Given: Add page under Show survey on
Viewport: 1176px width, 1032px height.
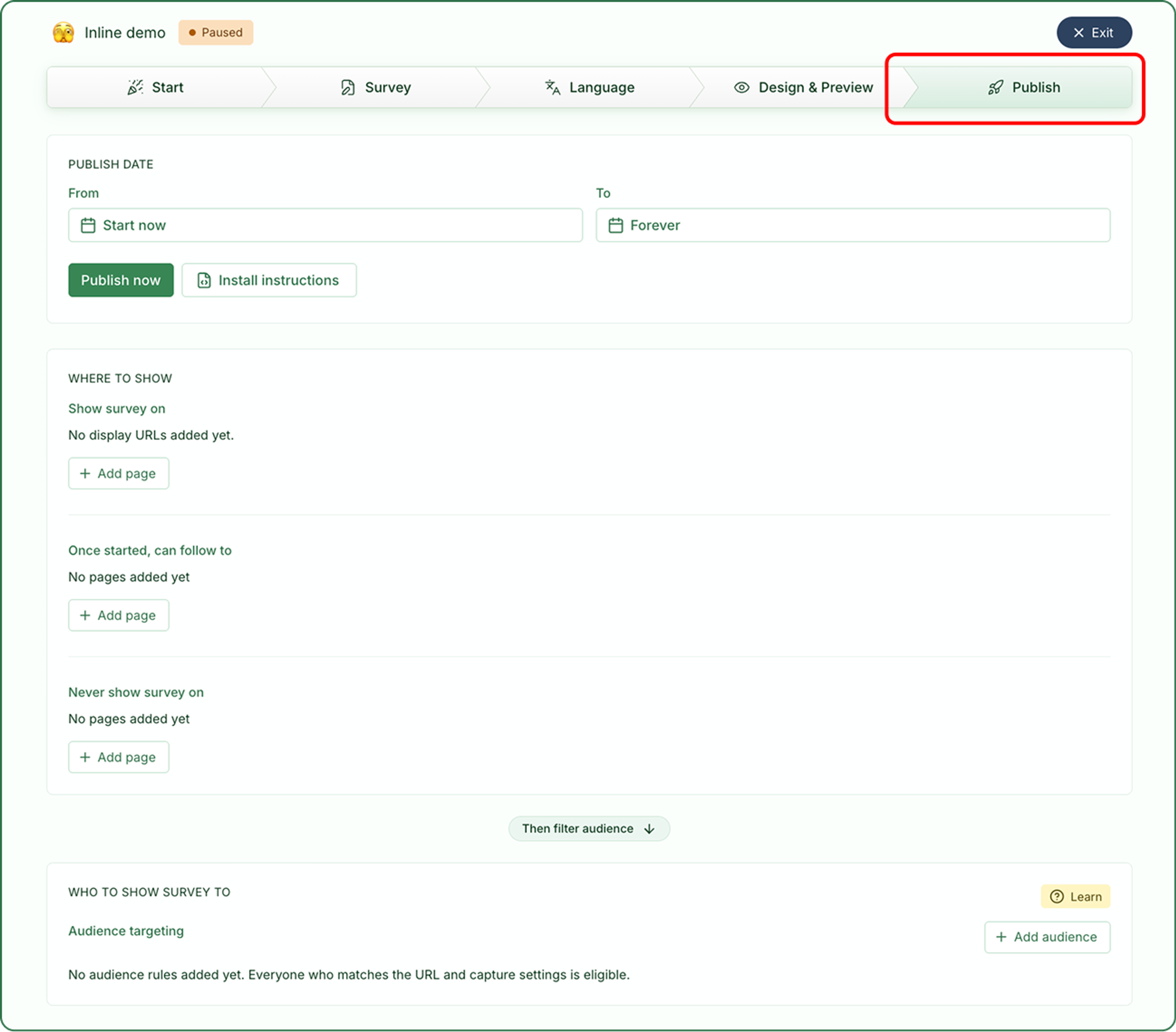Looking at the screenshot, I should click(119, 473).
